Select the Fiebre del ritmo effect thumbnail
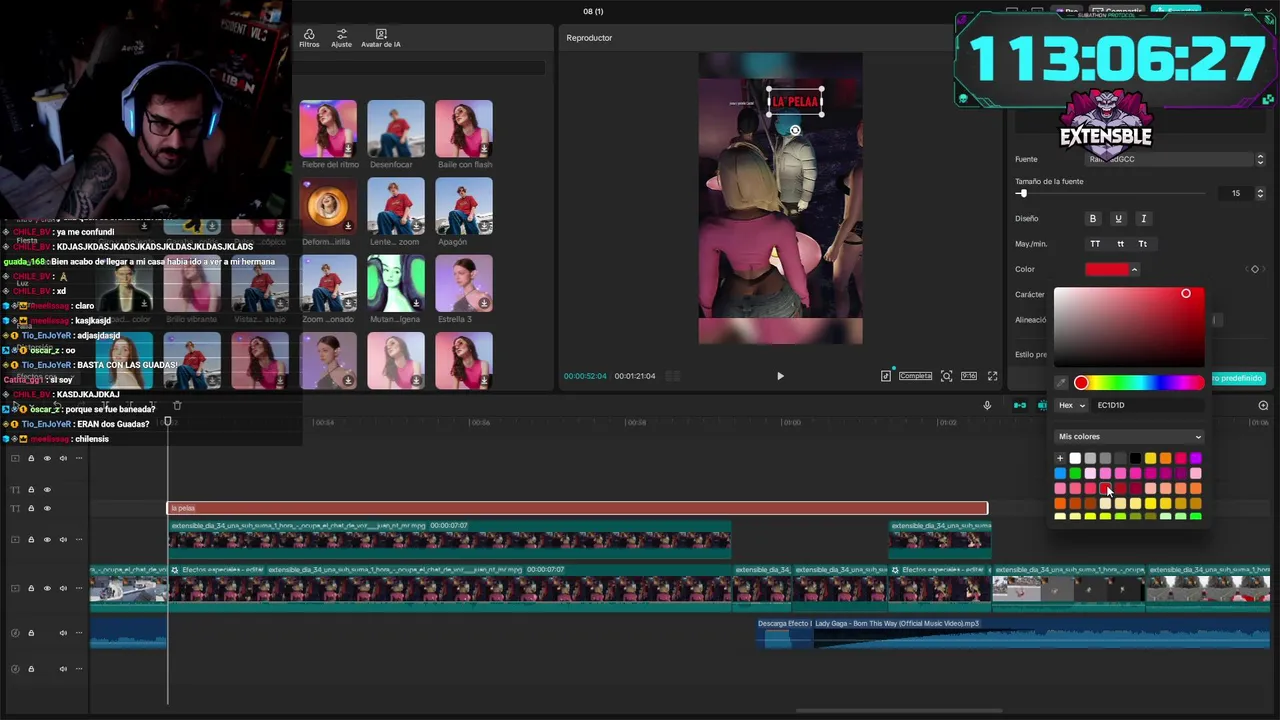1280x720 pixels. click(x=328, y=129)
